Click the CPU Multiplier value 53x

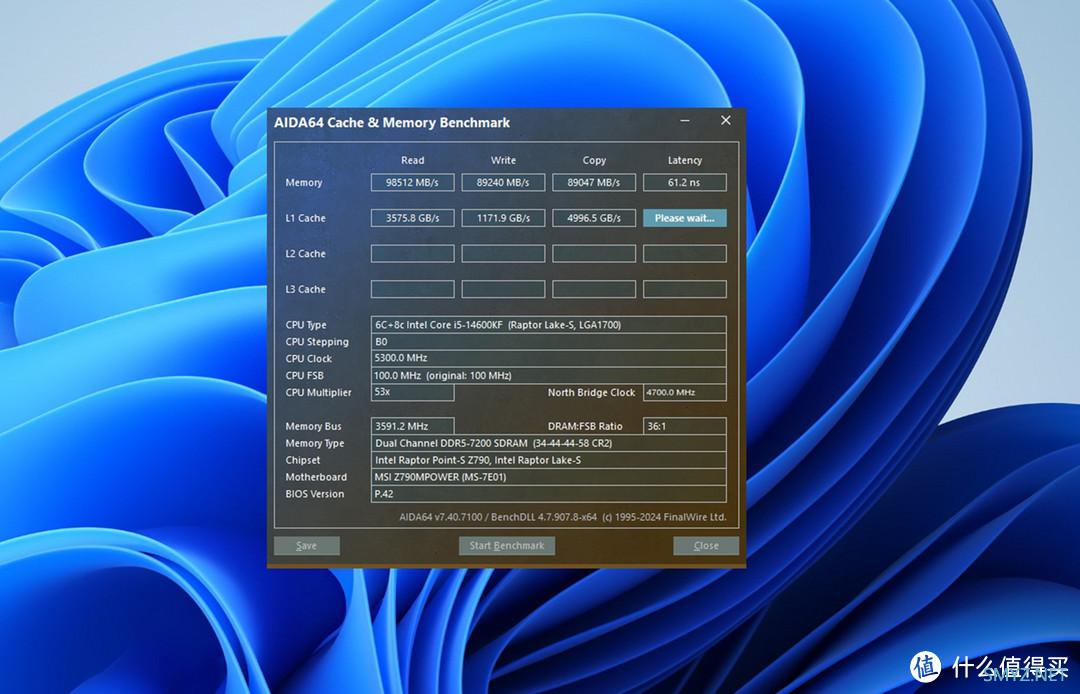point(413,392)
